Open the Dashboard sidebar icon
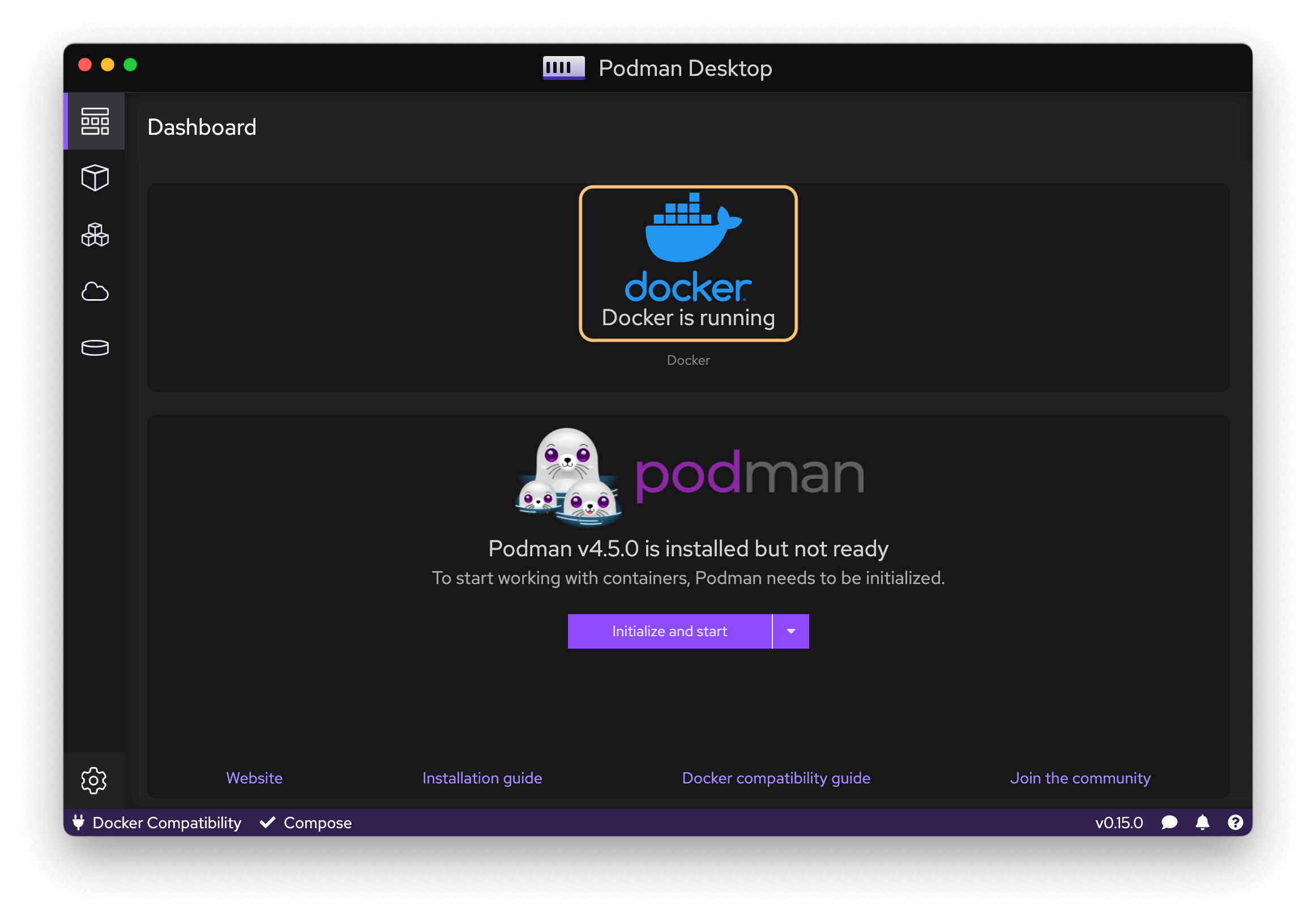The image size is (1316, 920). click(95, 121)
